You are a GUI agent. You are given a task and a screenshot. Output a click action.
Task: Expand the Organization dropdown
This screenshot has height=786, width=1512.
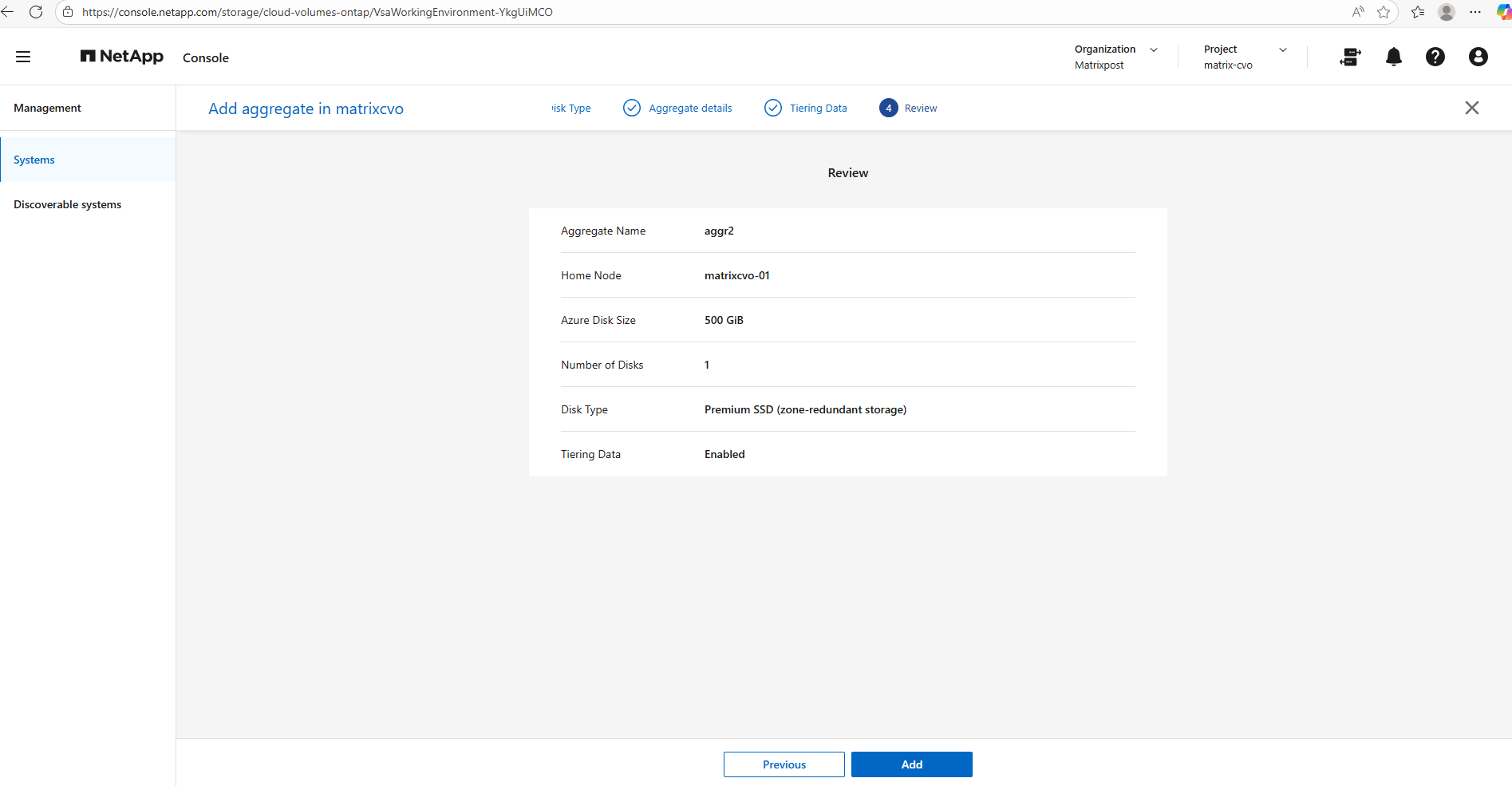(1153, 49)
